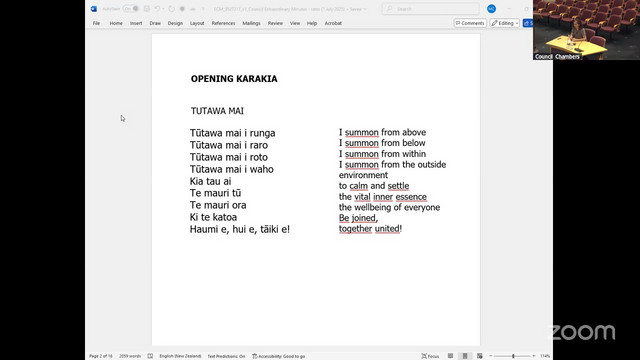640x360 pixels.
Task: Switch on Focus mode
Action: coord(430,356)
